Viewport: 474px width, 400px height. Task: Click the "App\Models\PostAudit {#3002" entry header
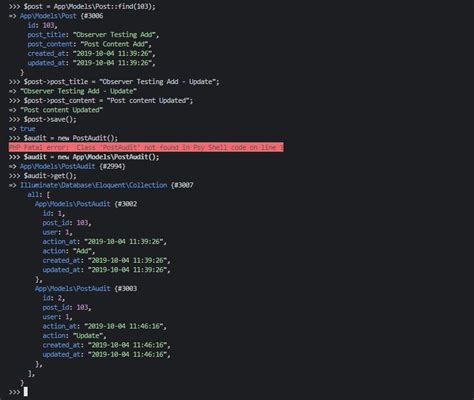(x=86, y=204)
